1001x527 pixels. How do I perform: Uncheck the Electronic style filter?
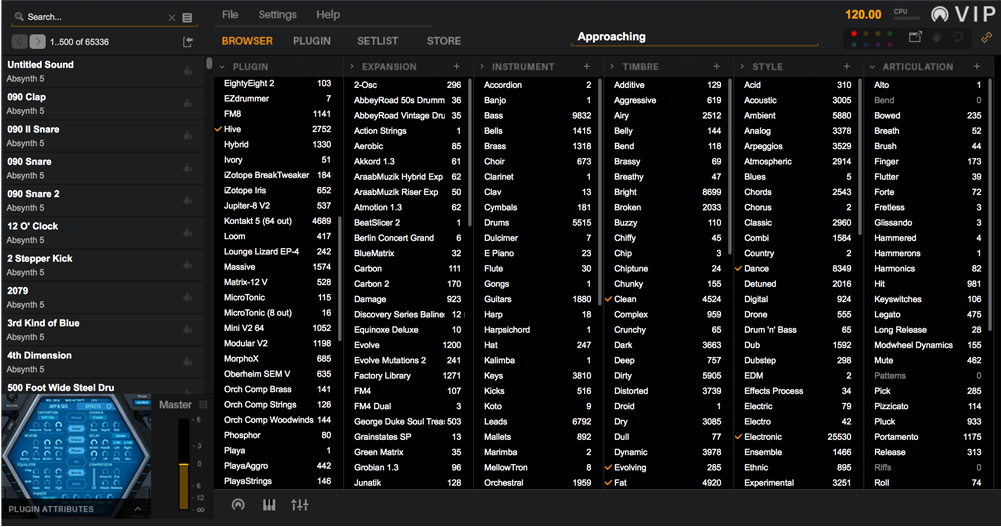click(739, 437)
